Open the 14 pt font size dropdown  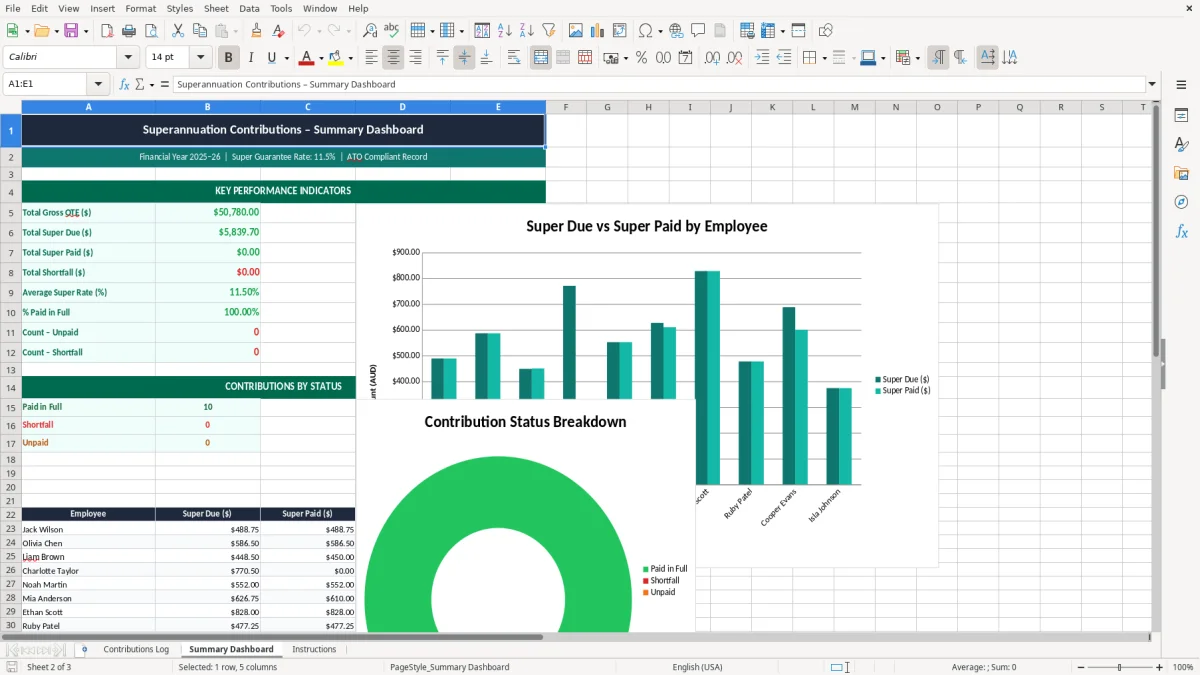(x=201, y=58)
